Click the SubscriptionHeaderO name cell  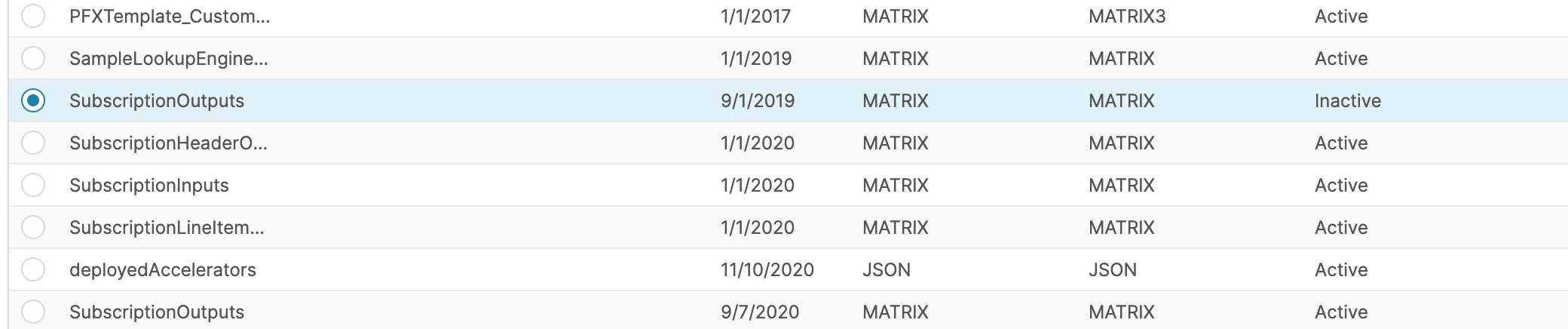tap(168, 143)
